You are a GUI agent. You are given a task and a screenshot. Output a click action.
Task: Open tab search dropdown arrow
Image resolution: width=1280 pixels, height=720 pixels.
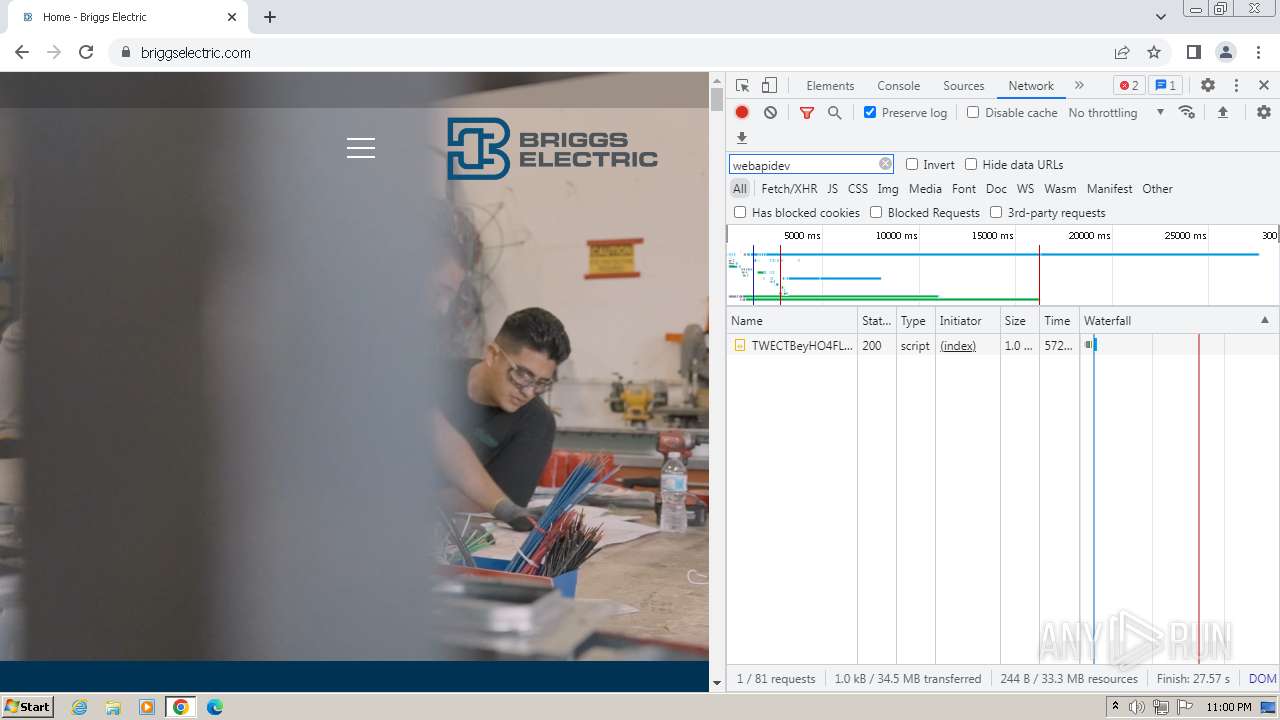[x=1161, y=17]
